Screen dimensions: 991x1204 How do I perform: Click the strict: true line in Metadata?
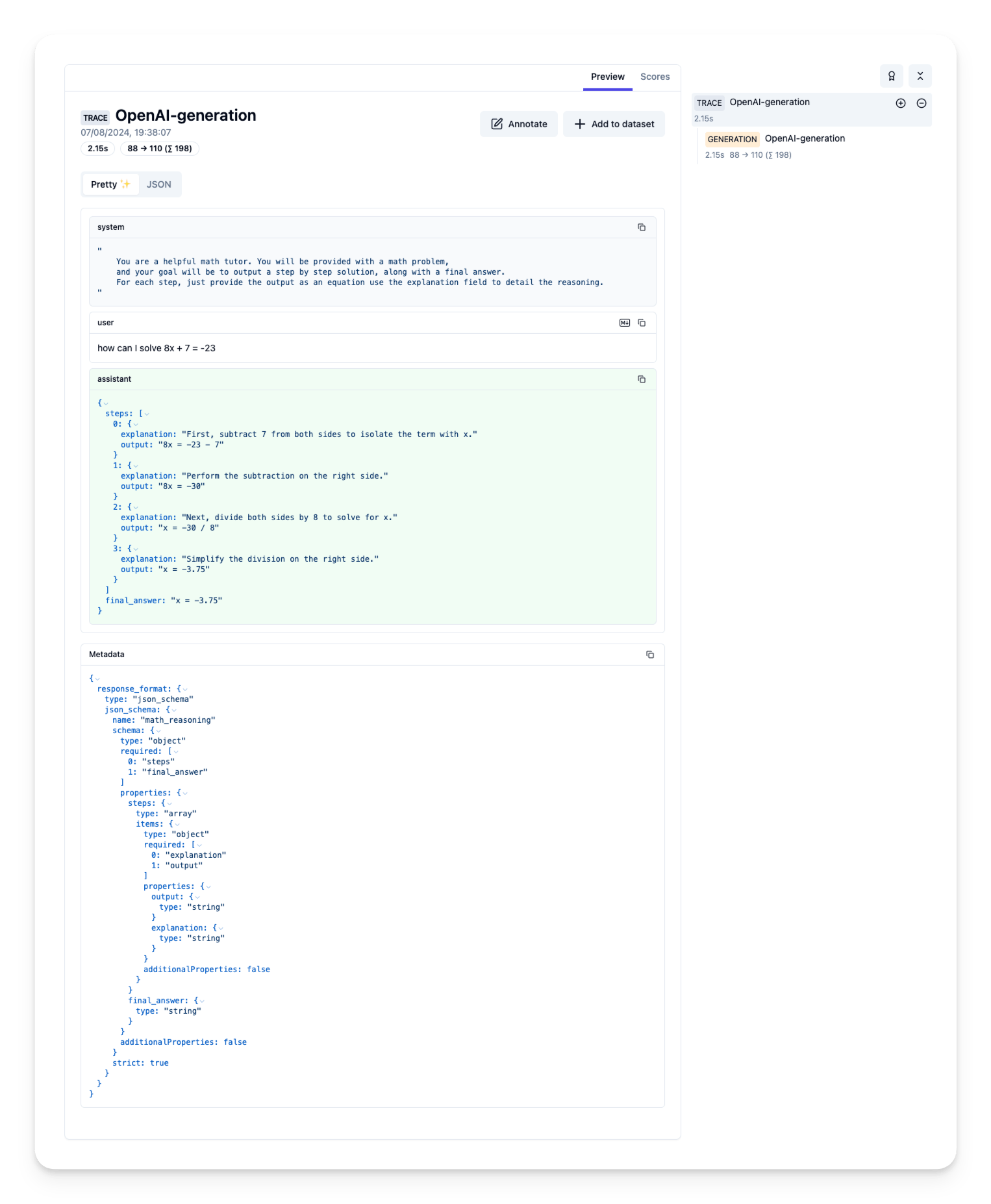point(140,1063)
